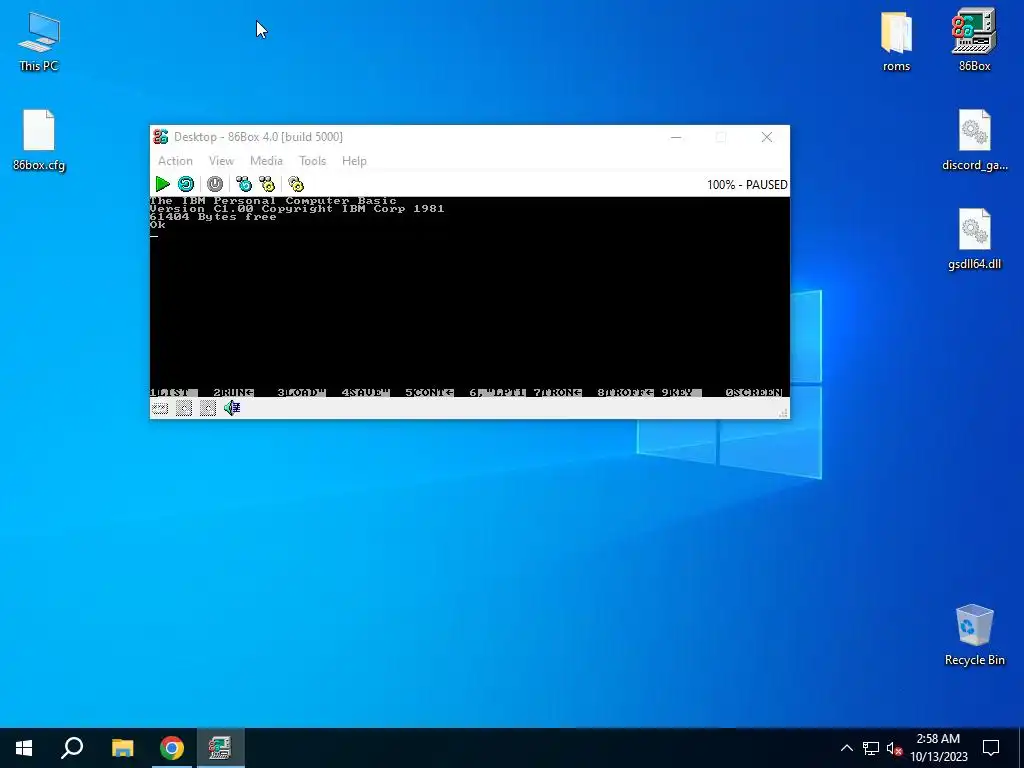
Task: Click the second floppy drive status icon
Action: click(x=208, y=409)
